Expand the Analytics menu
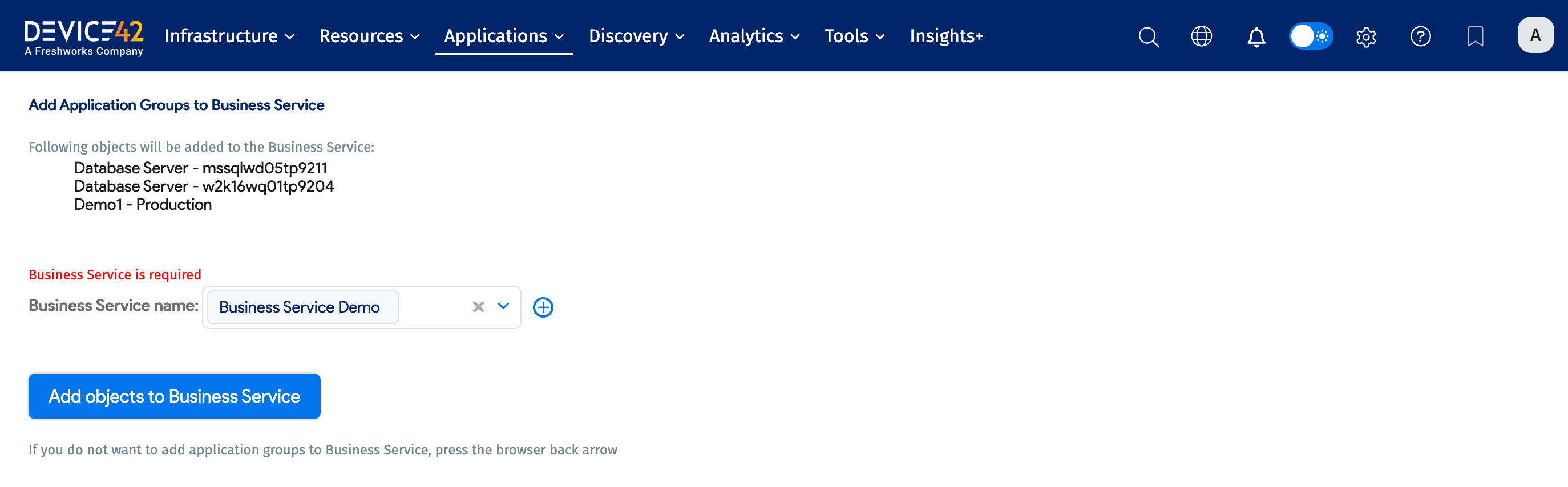Screen dimensions: 1568x487 point(754,36)
